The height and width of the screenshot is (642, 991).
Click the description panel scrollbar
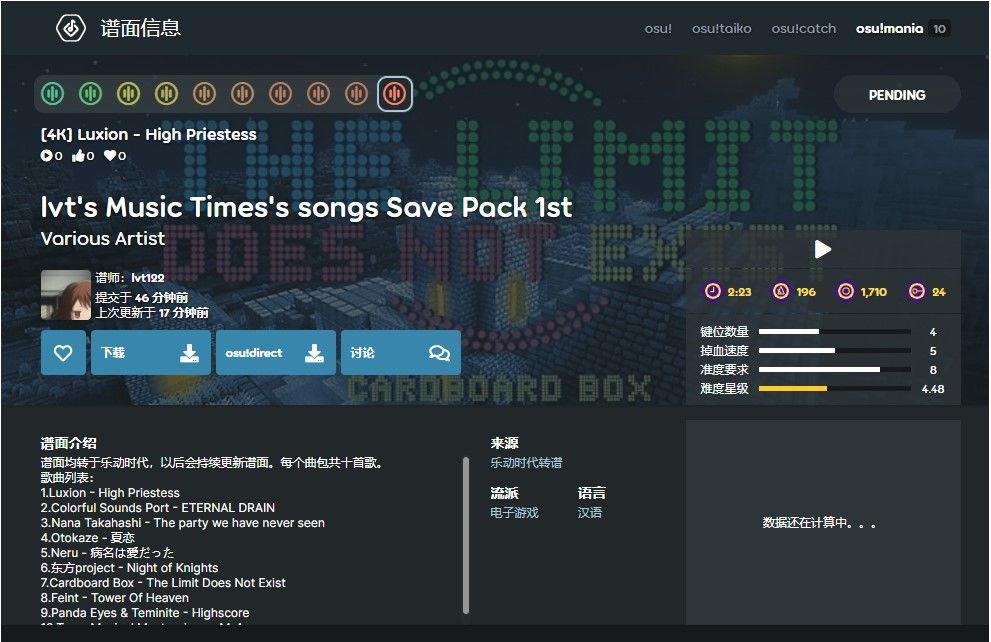(466, 535)
